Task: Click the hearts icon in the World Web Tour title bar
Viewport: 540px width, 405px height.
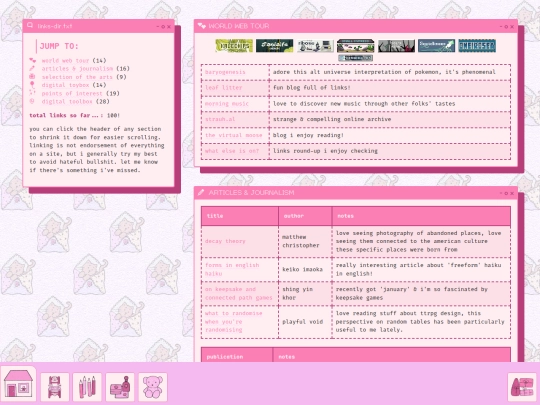Action: click(x=202, y=26)
